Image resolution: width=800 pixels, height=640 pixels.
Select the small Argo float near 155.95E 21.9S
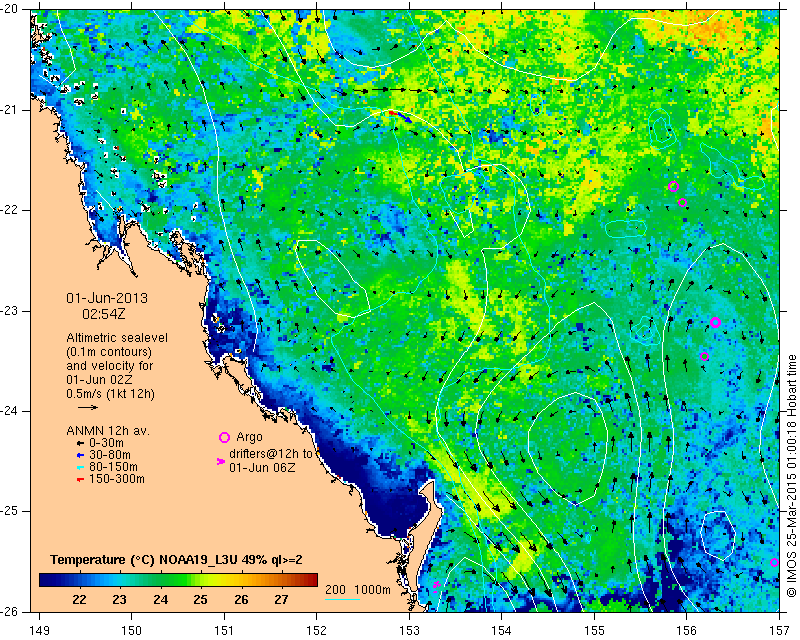point(682,203)
